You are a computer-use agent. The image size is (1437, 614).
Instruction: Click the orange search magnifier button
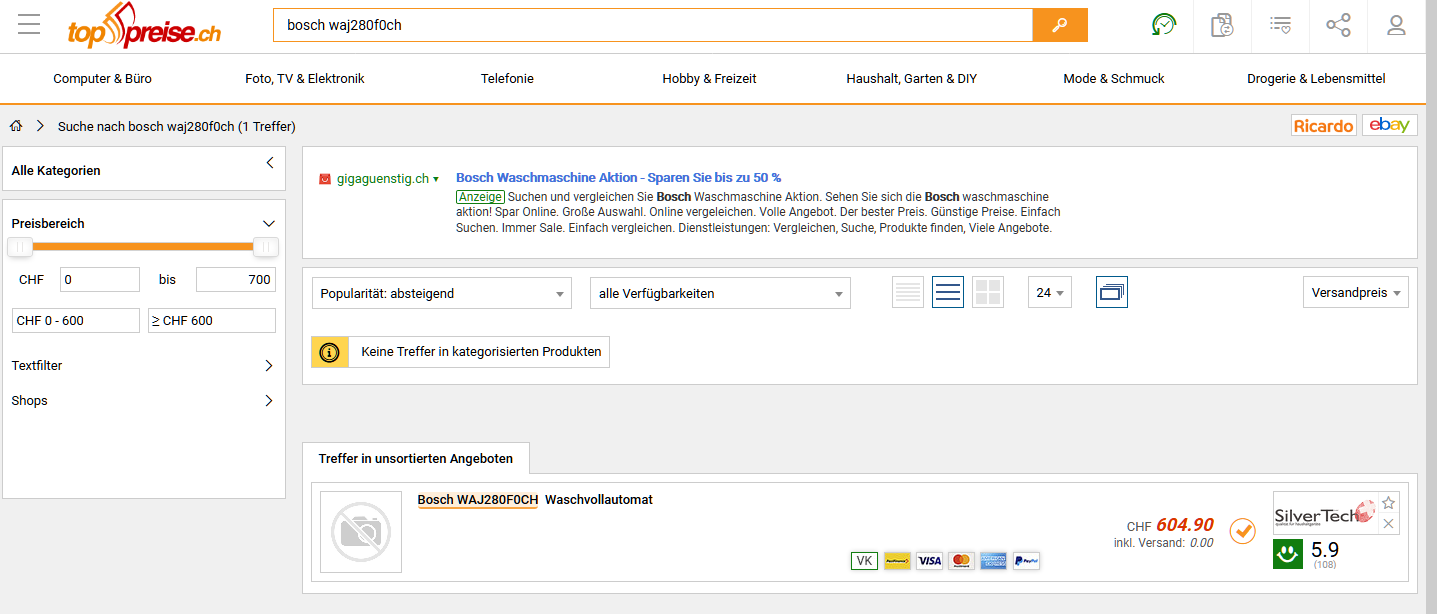[1059, 25]
